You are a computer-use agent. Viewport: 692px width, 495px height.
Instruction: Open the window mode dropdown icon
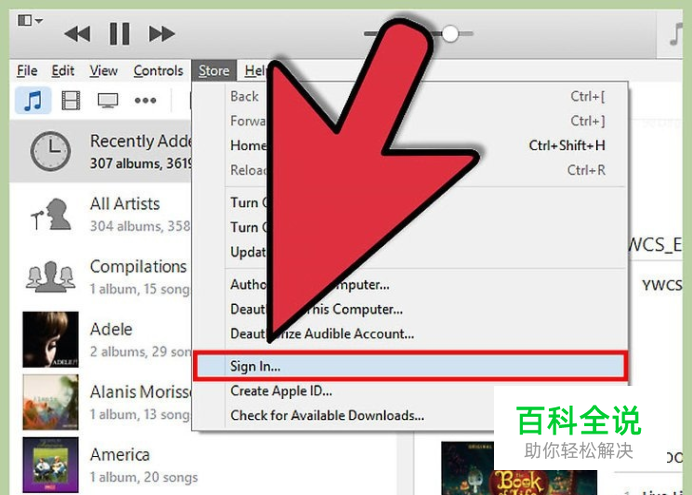tap(30, 20)
